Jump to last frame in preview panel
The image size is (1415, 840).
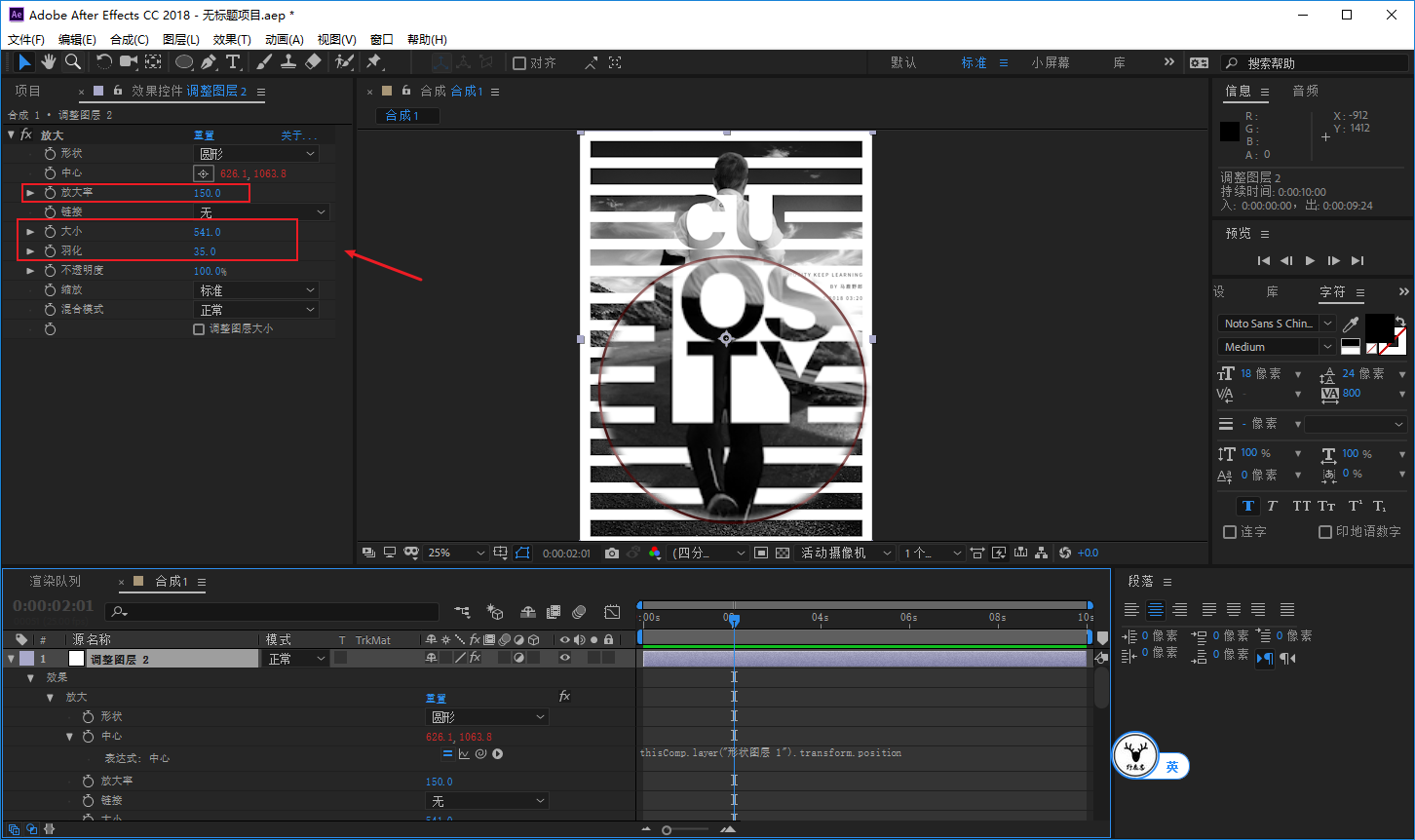coord(1358,260)
